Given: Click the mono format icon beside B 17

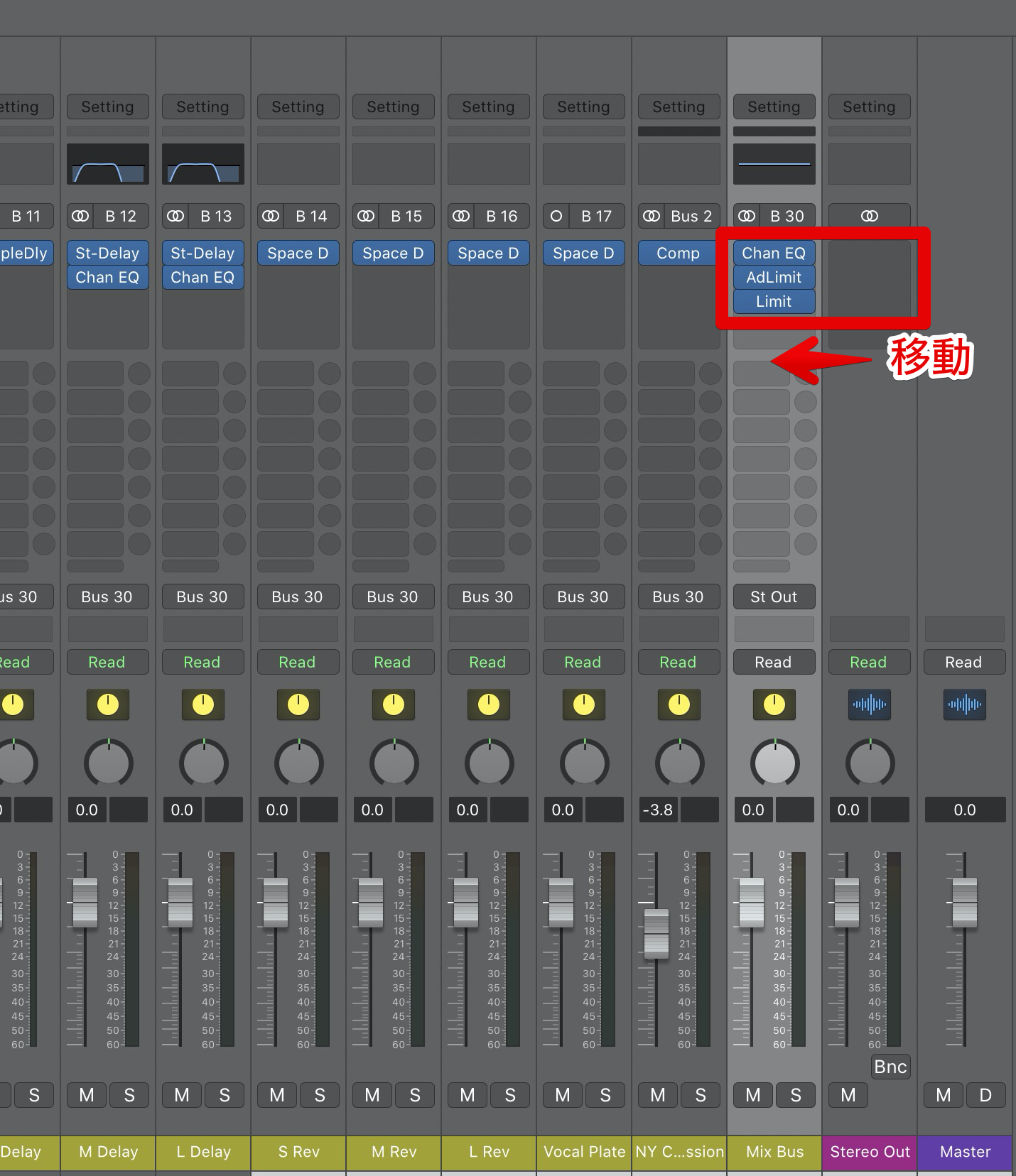Looking at the screenshot, I should [x=556, y=216].
